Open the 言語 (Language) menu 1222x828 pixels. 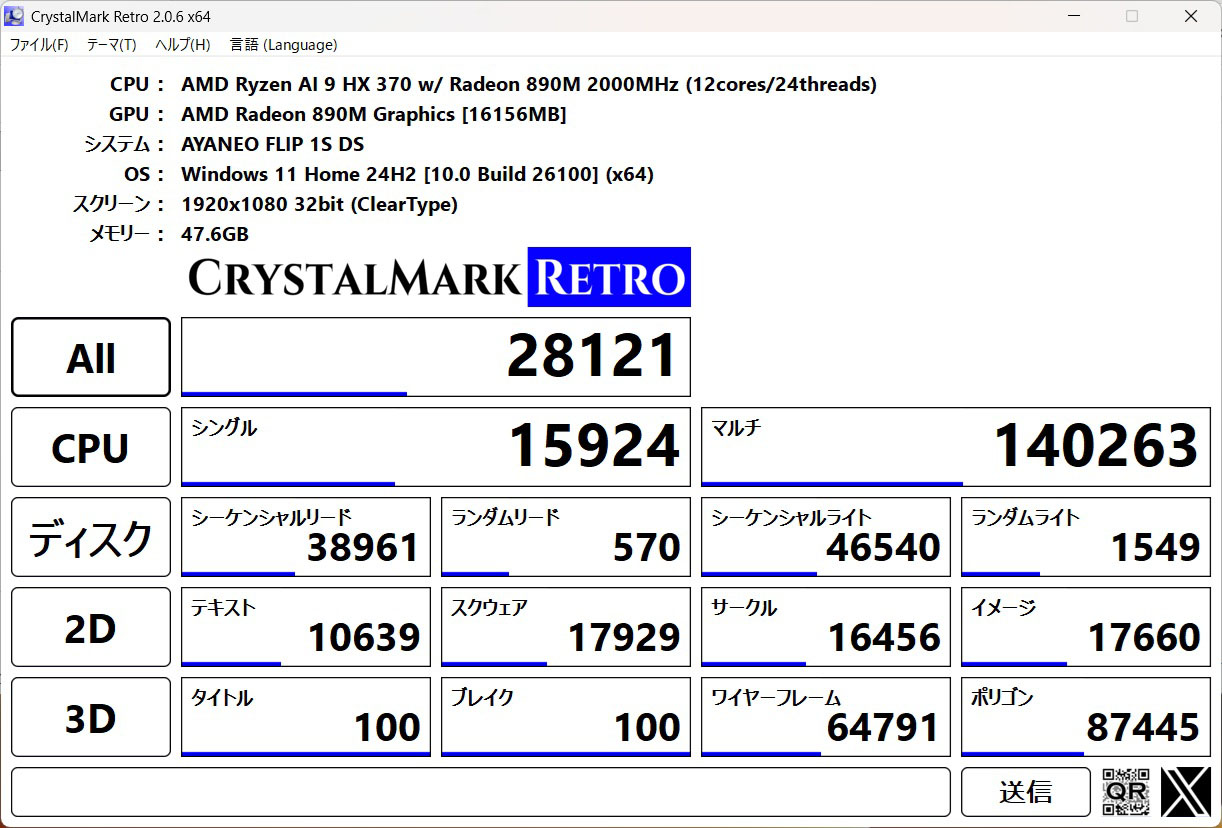point(283,45)
